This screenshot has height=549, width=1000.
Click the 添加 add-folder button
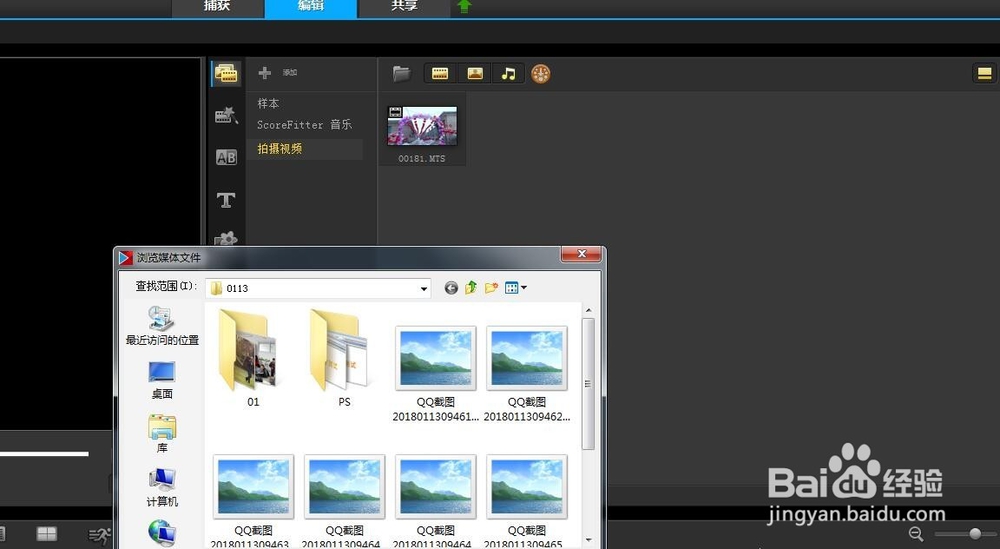point(277,73)
